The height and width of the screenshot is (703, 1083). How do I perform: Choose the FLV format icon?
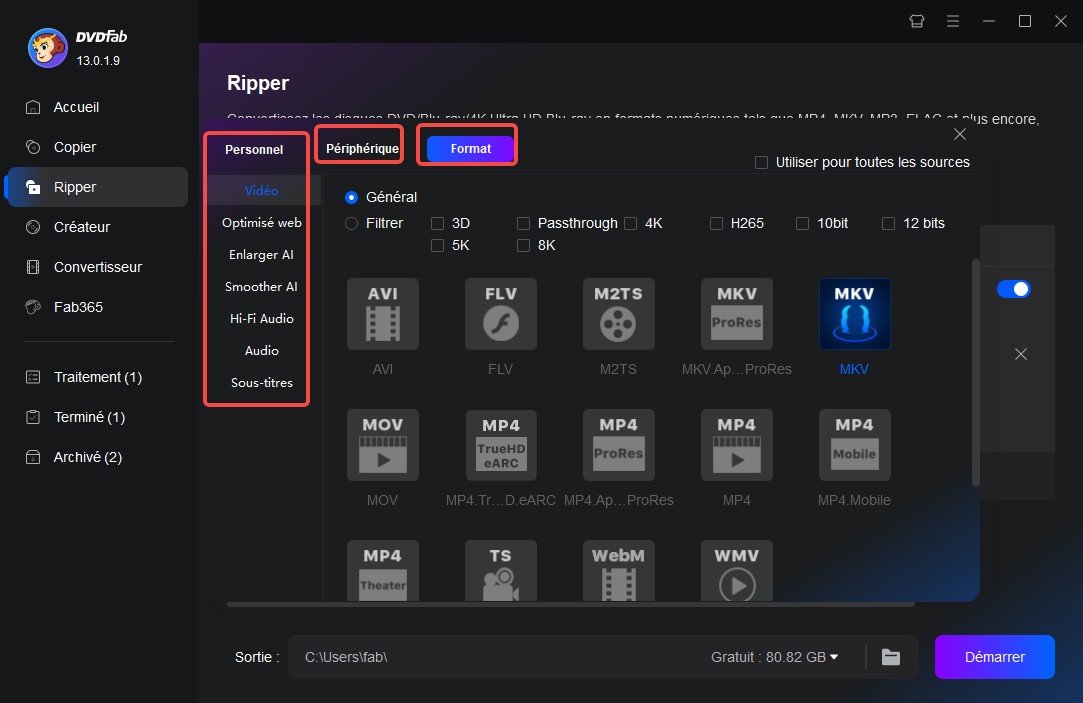(x=501, y=314)
